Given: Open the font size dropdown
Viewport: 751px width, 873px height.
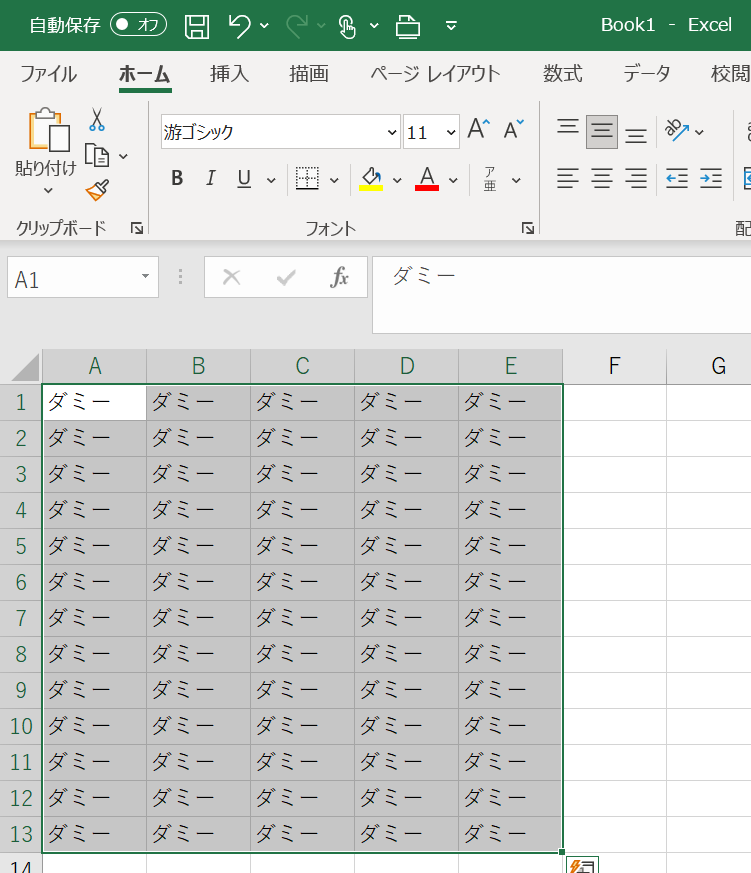Looking at the screenshot, I should pyautogui.click(x=450, y=132).
